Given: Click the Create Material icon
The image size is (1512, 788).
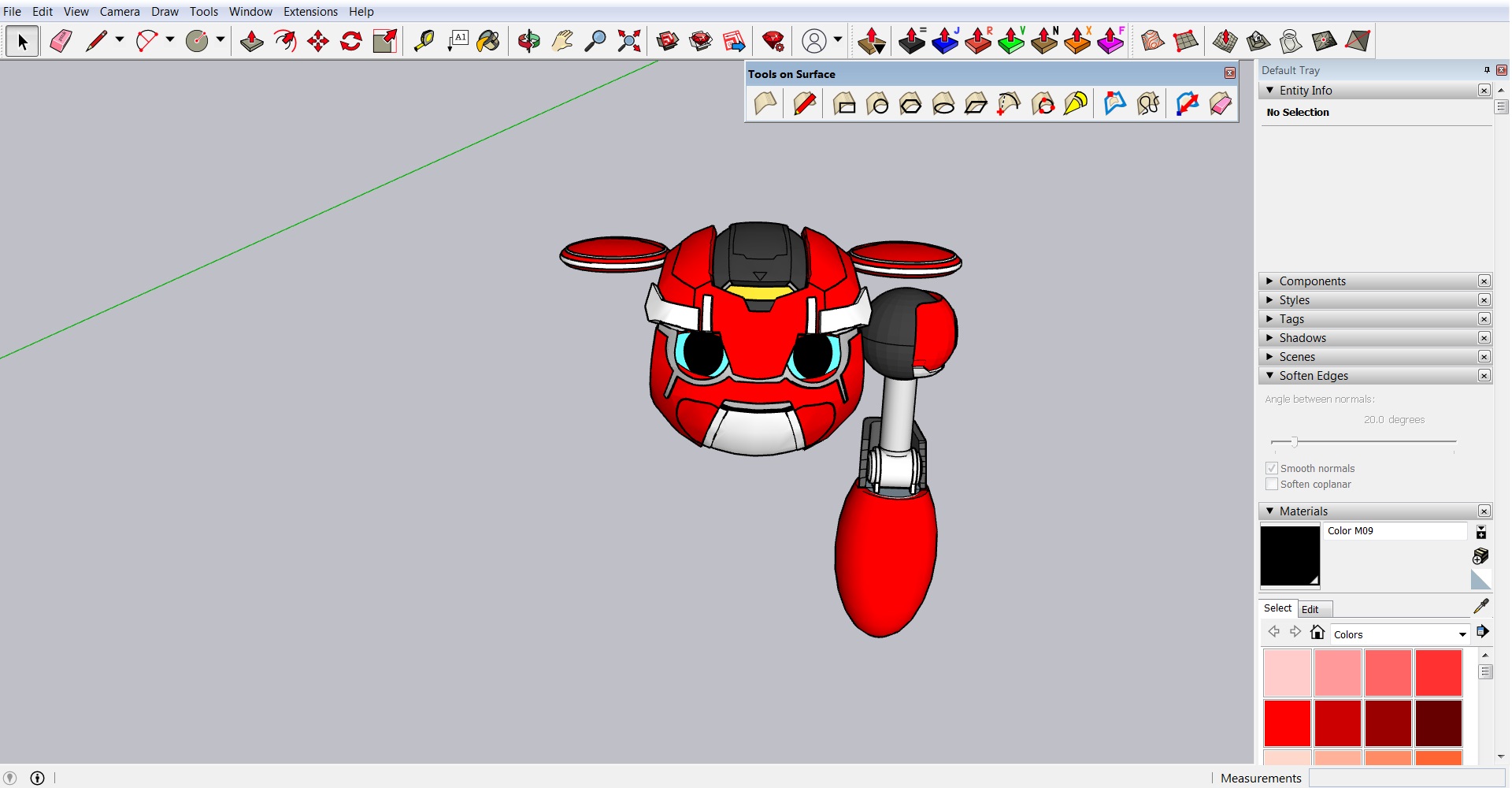Looking at the screenshot, I should tap(1480, 556).
